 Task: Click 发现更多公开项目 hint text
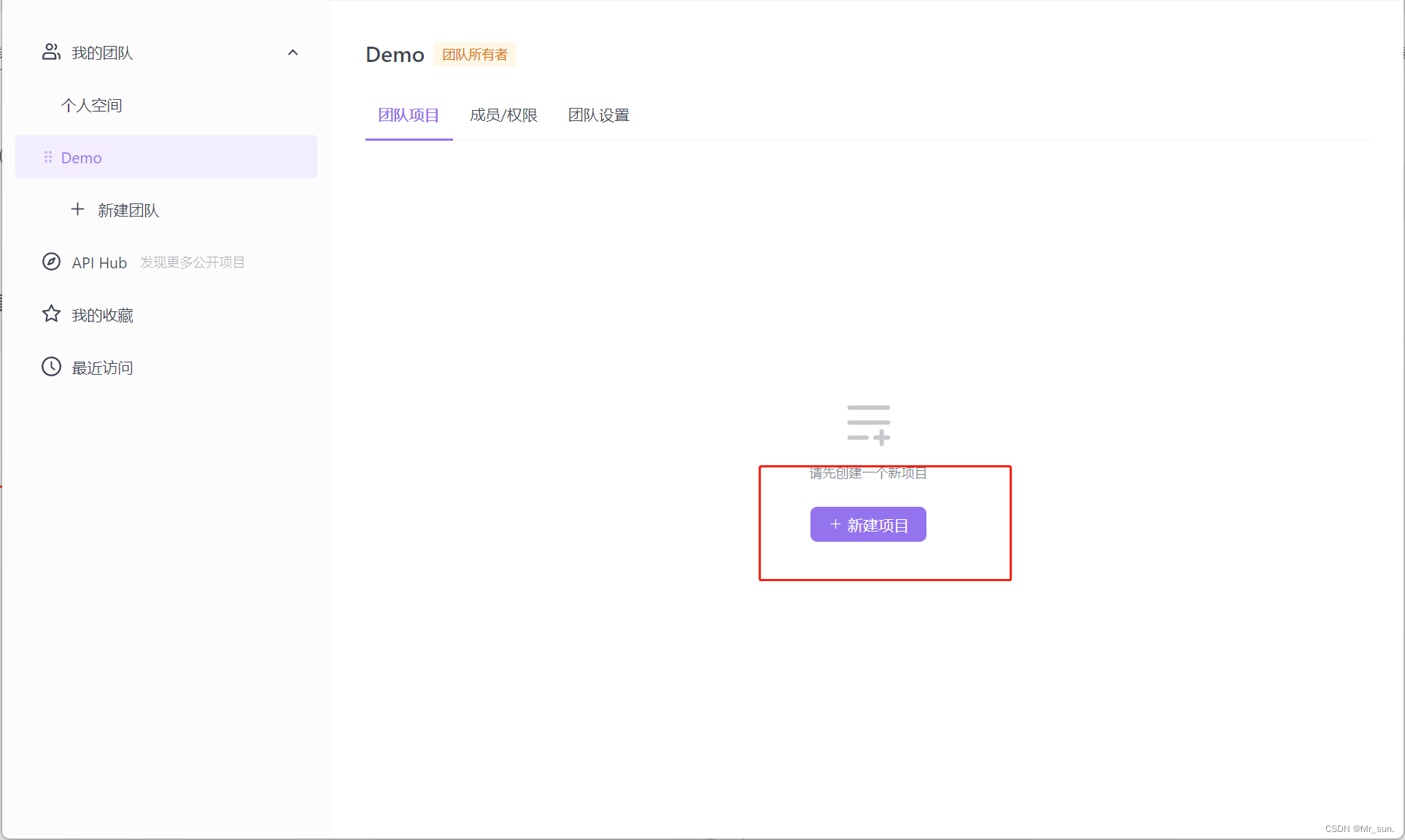[x=193, y=262]
